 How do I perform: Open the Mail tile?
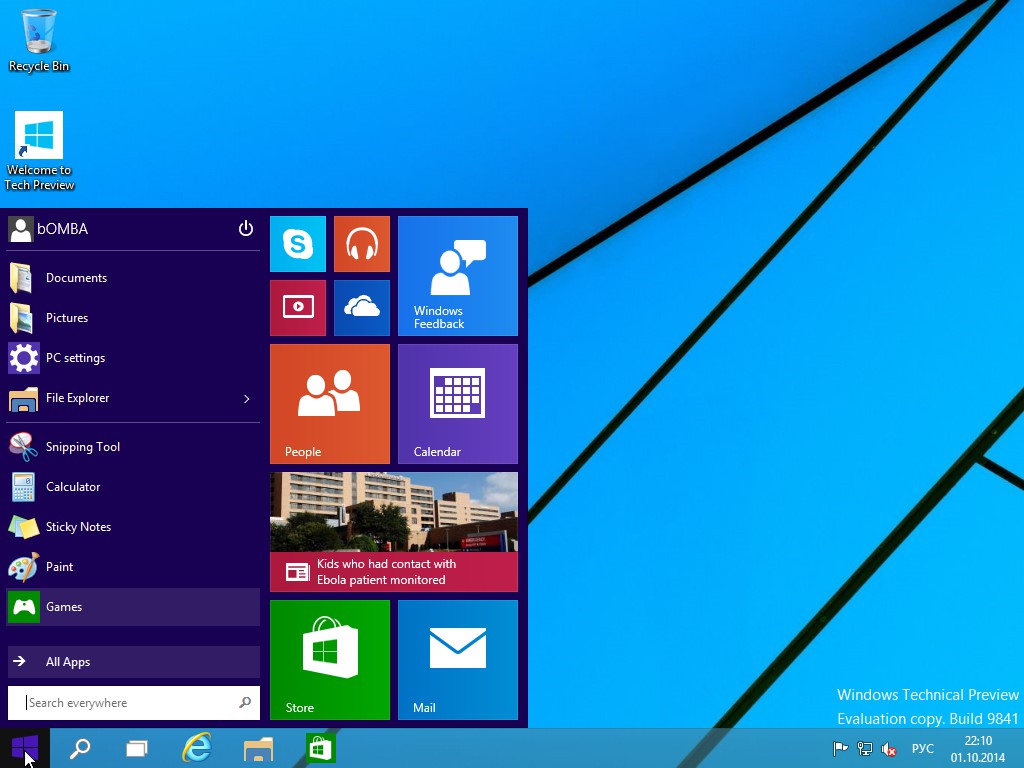click(458, 660)
